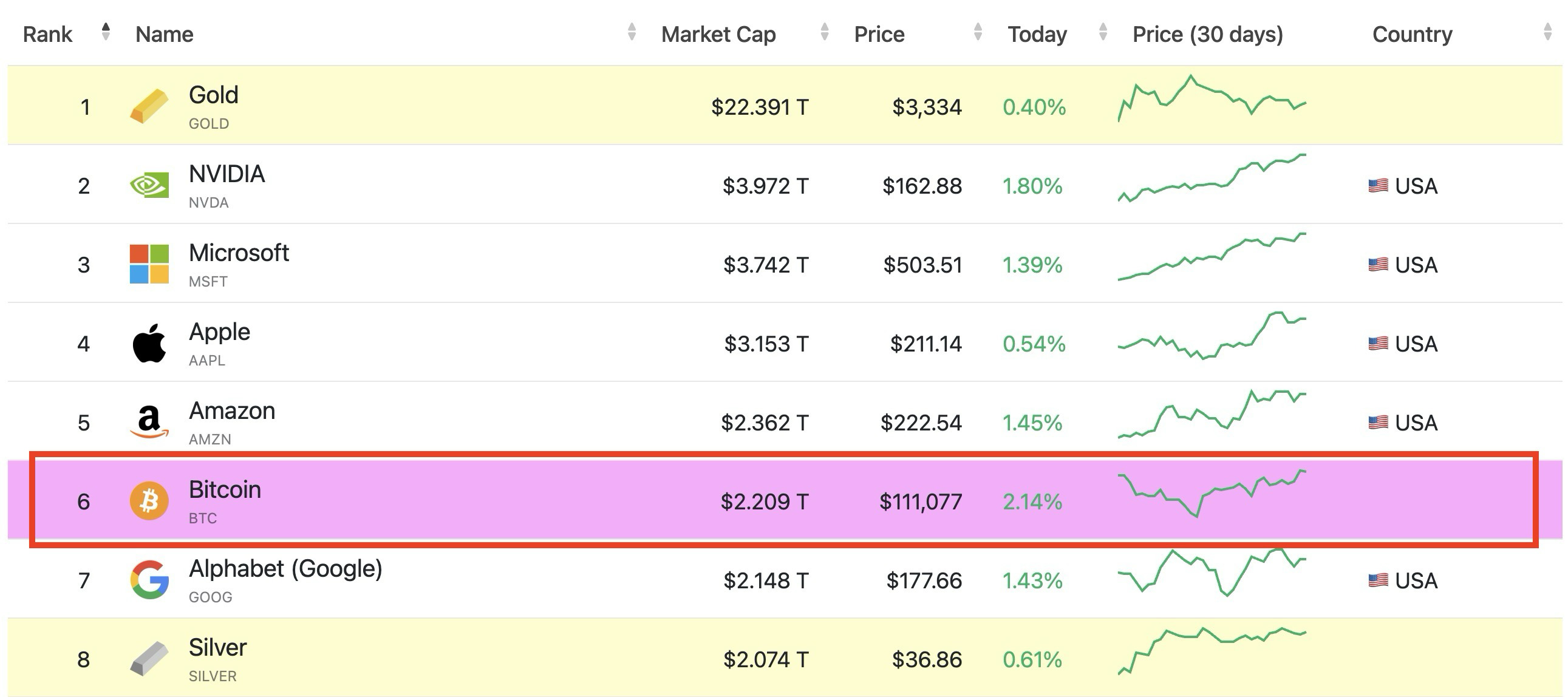Click the Gold bar icon
Screen dimensions: 1568x697
[149, 106]
